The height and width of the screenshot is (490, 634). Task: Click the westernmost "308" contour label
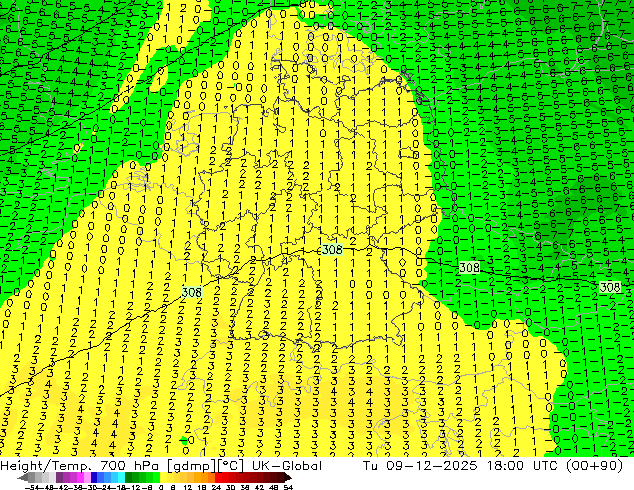click(x=192, y=292)
